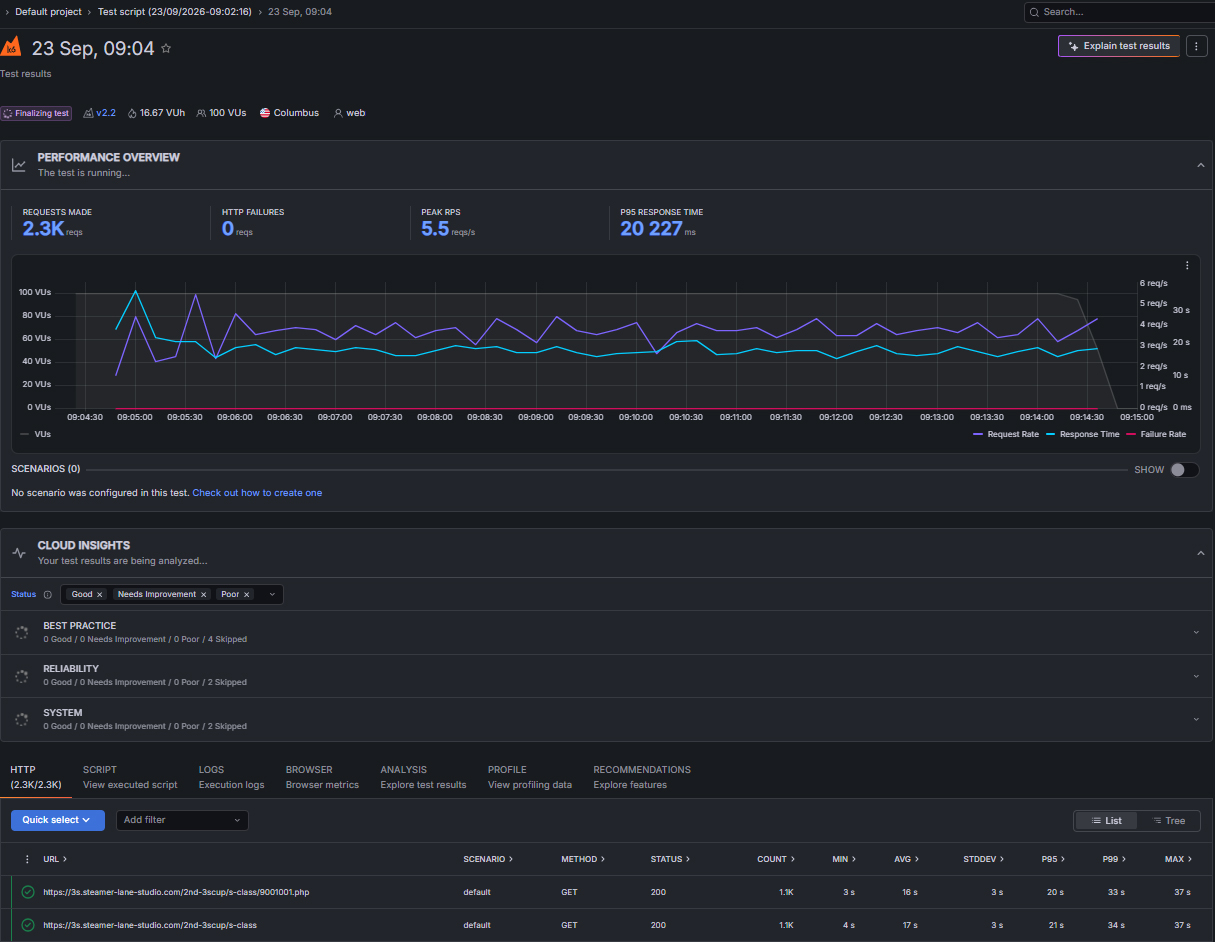
Task: Click the Explain test results button
Action: tap(1119, 46)
